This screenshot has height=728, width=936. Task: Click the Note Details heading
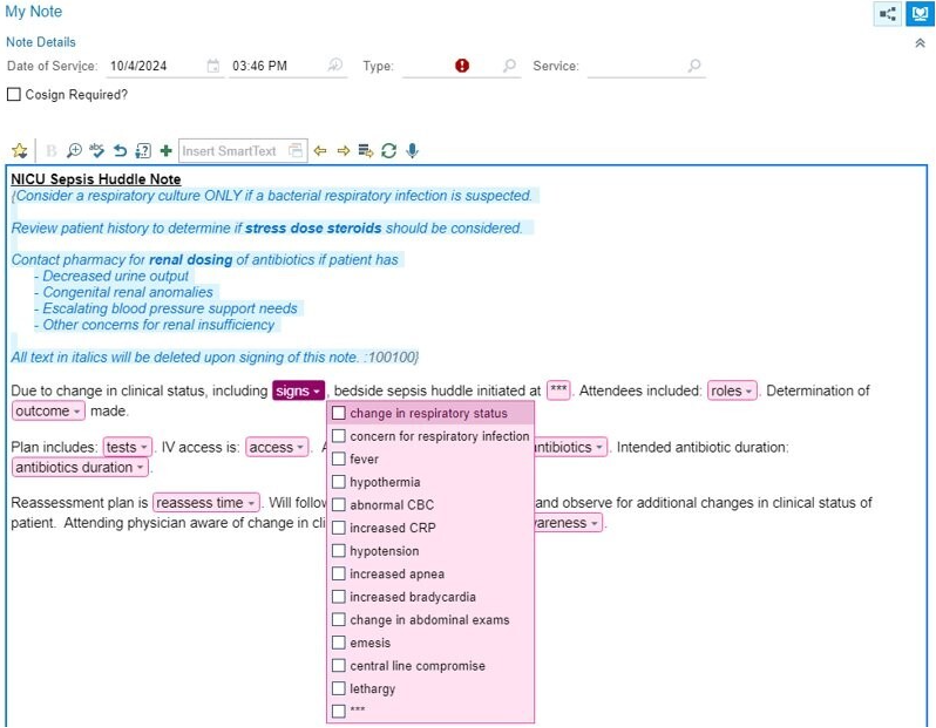point(41,42)
